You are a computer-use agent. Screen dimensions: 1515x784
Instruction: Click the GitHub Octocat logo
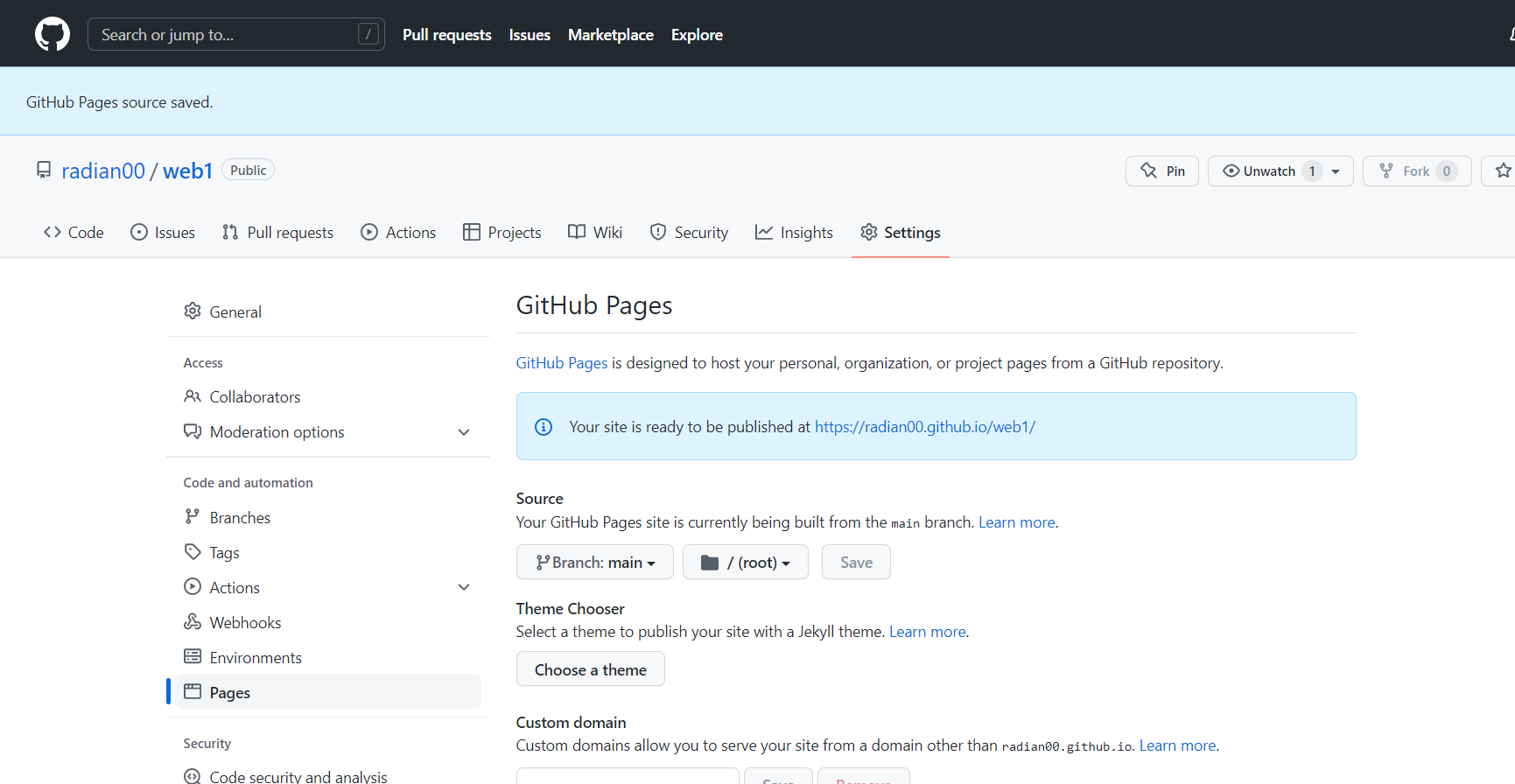pos(53,34)
